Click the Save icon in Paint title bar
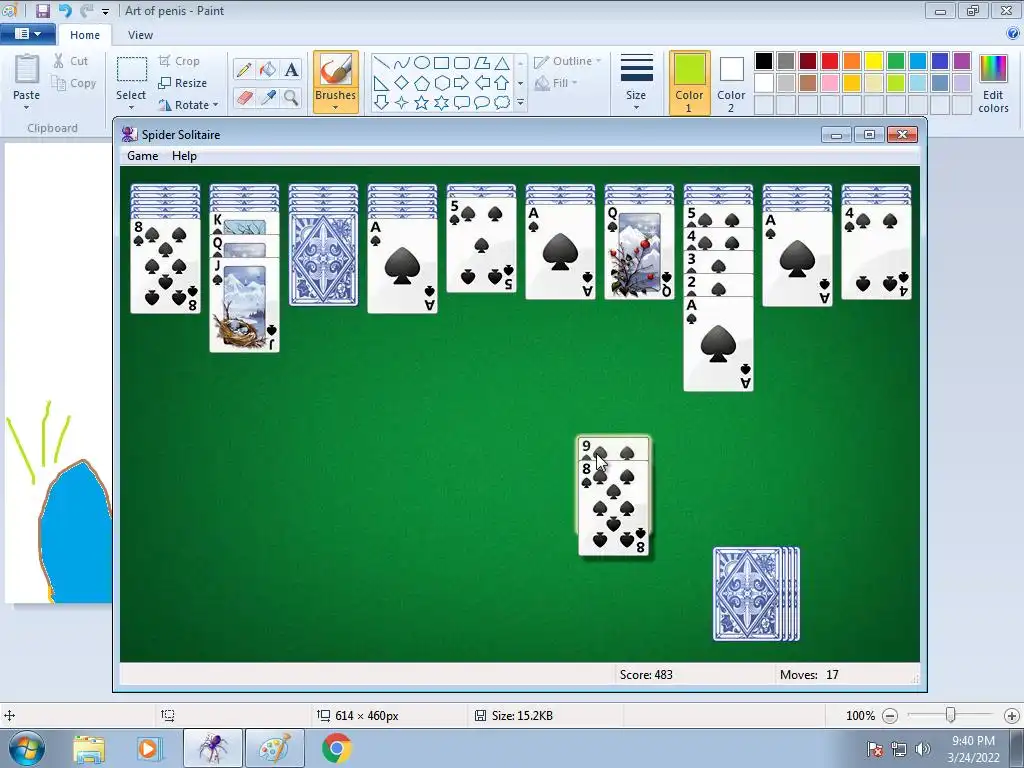The height and width of the screenshot is (768, 1024). pyautogui.click(x=42, y=10)
